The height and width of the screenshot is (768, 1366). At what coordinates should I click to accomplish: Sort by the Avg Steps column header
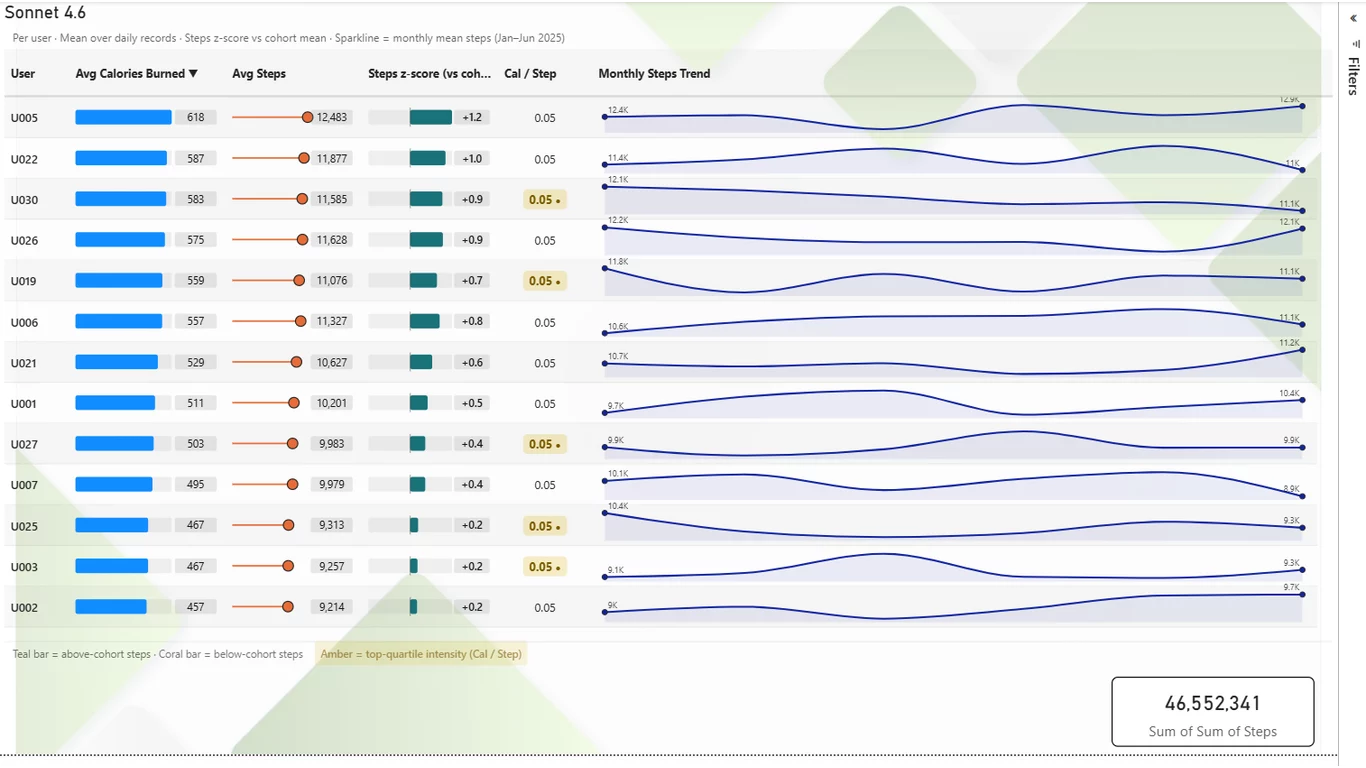point(259,74)
